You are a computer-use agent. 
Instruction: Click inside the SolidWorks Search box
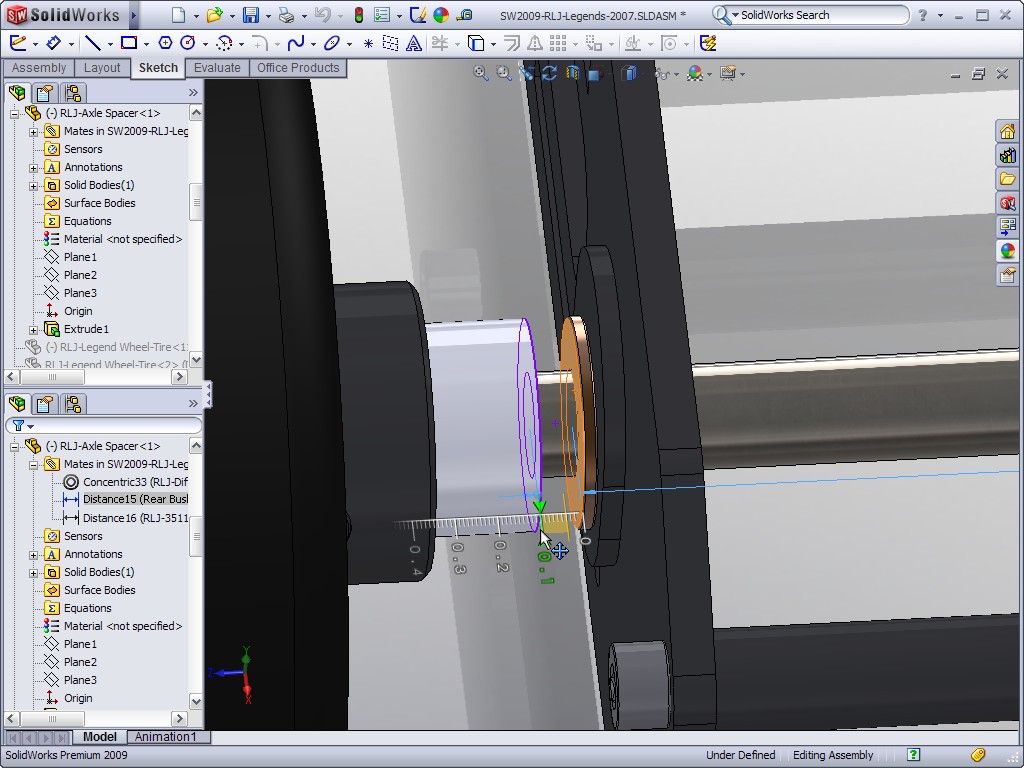pos(820,15)
